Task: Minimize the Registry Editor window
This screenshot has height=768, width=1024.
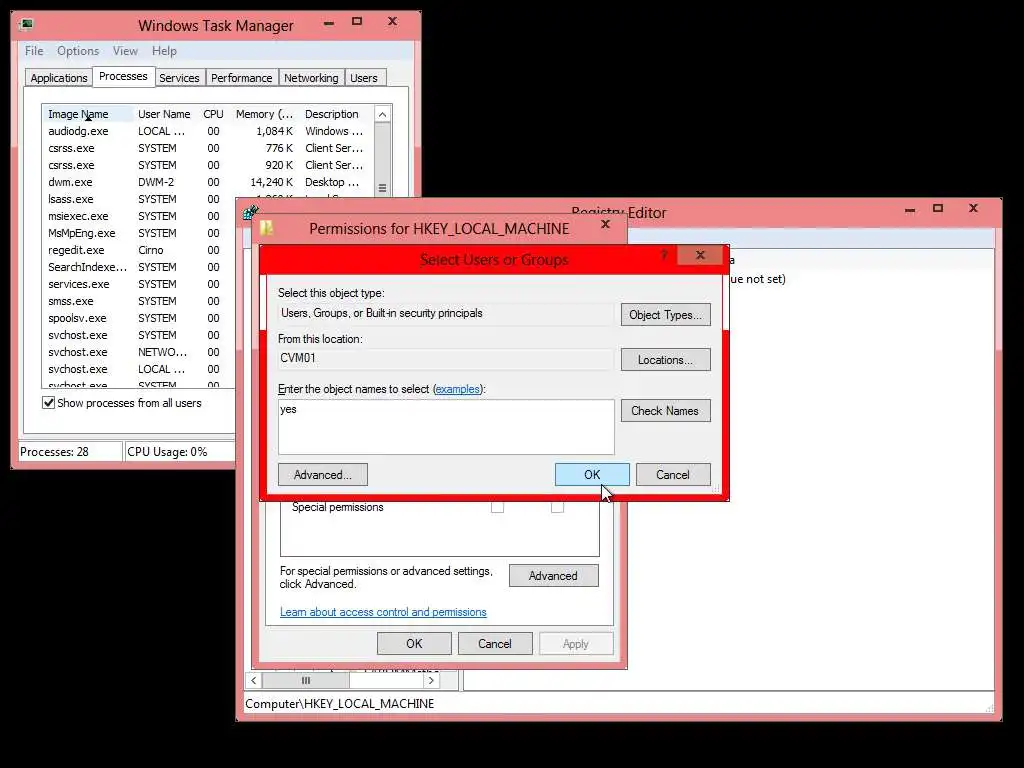Action: pyautogui.click(x=910, y=210)
